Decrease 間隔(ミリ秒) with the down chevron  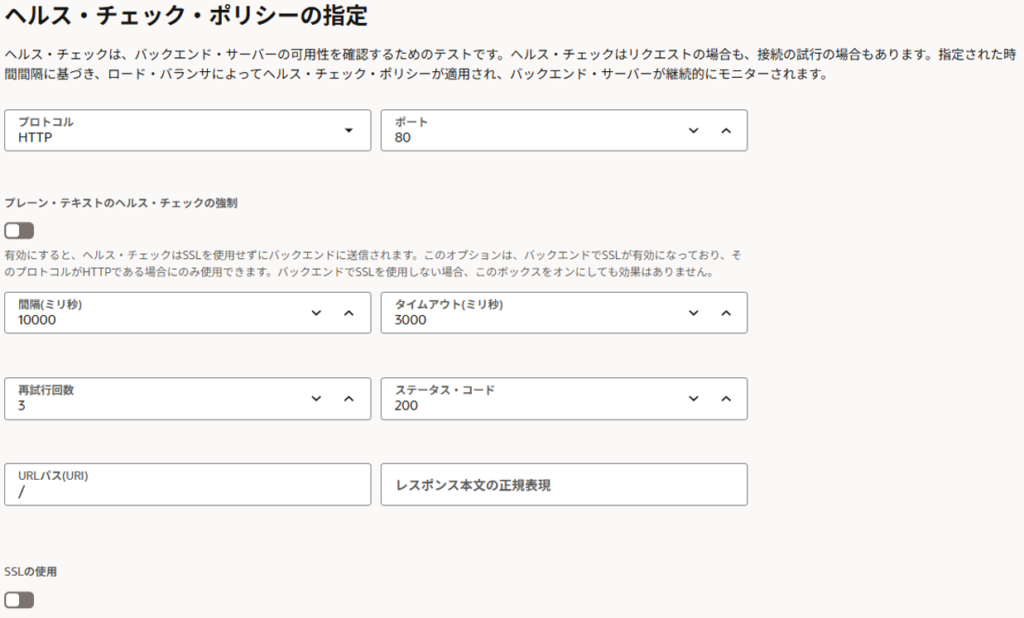click(316, 313)
